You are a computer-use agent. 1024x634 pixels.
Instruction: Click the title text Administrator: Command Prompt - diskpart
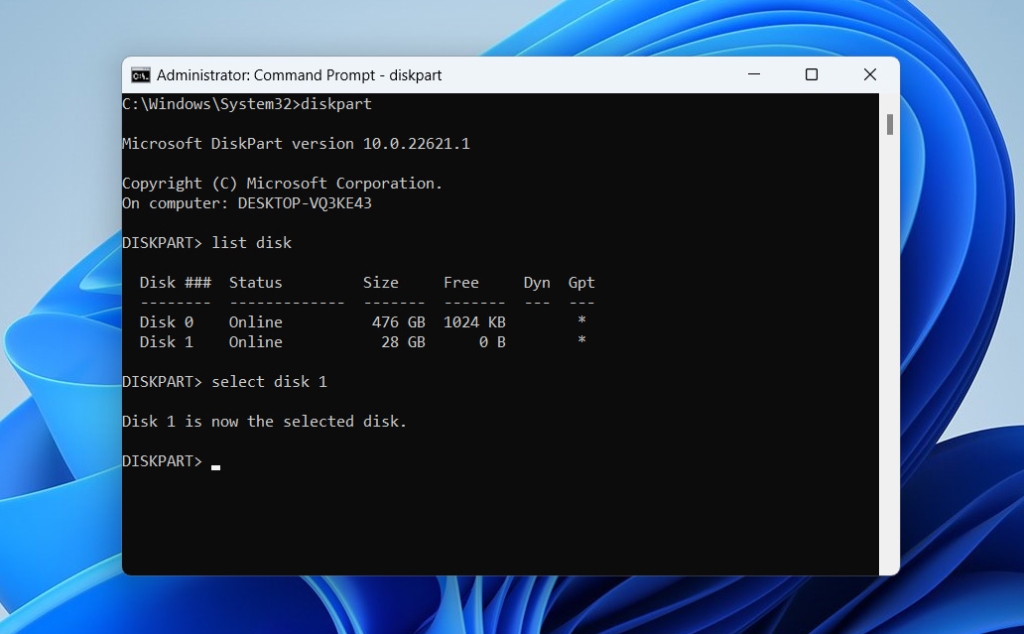click(x=300, y=75)
